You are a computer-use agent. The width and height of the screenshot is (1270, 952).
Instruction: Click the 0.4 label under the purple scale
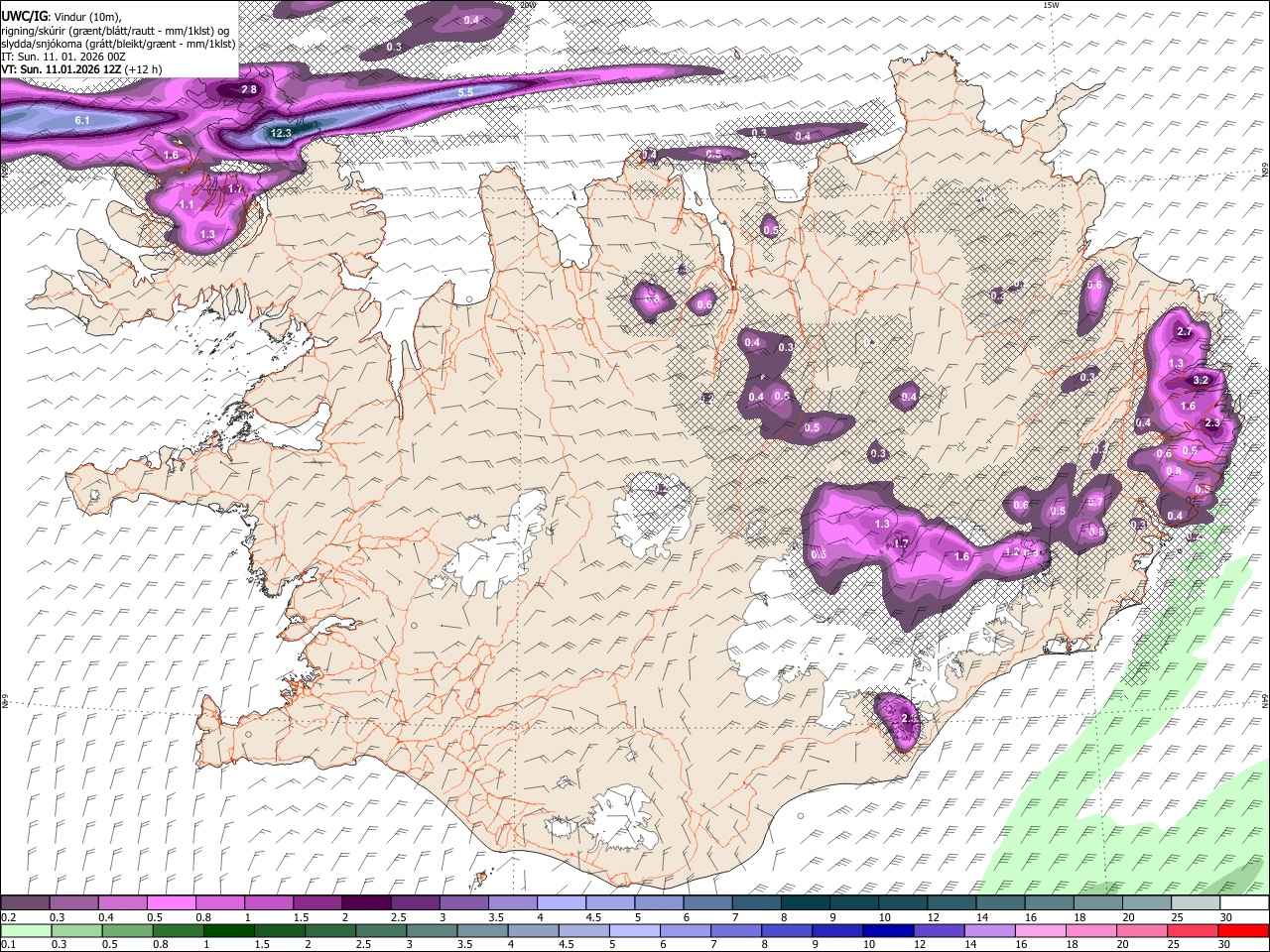pos(105,917)
